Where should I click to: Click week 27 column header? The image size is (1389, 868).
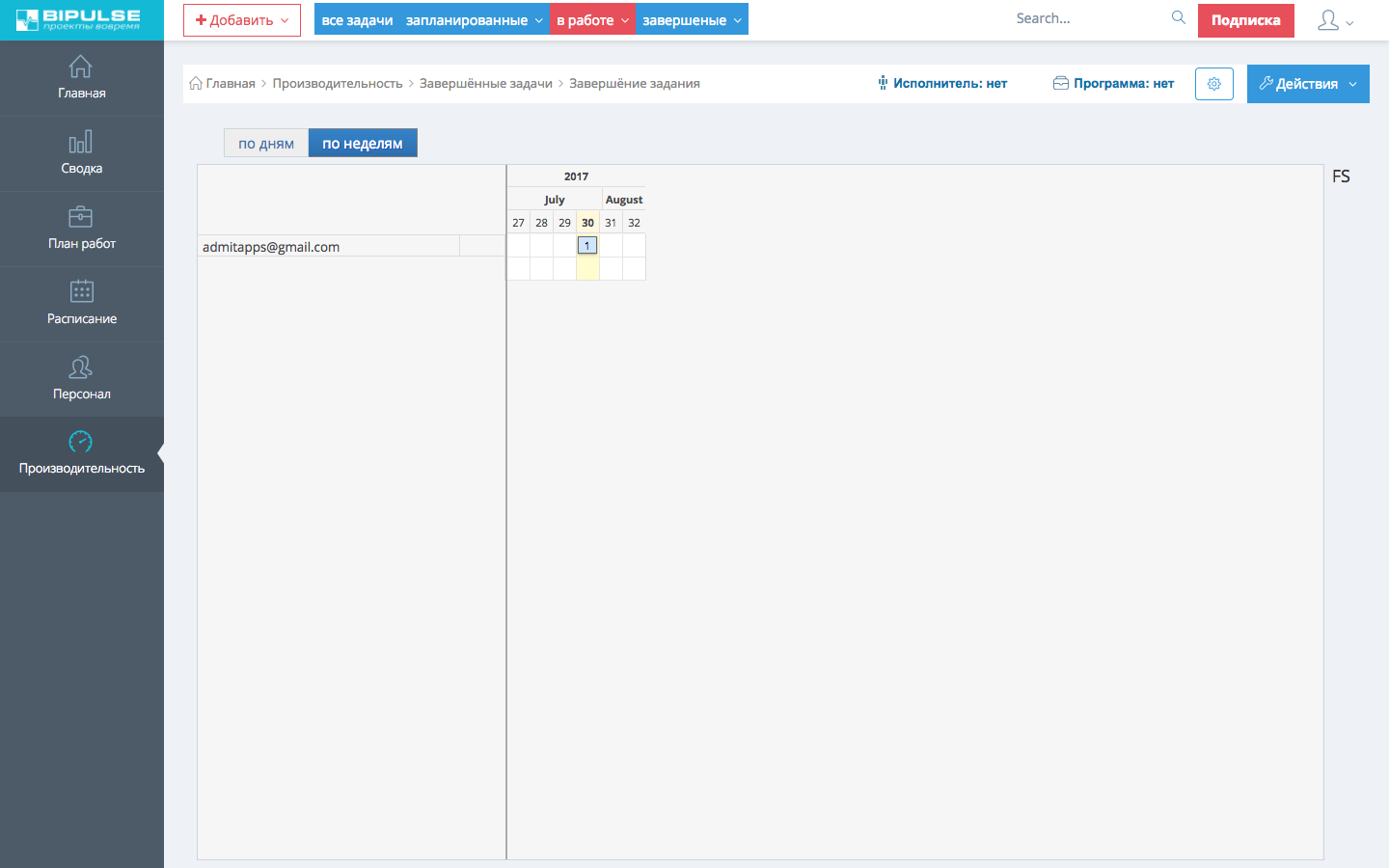[x=518, y=223]
